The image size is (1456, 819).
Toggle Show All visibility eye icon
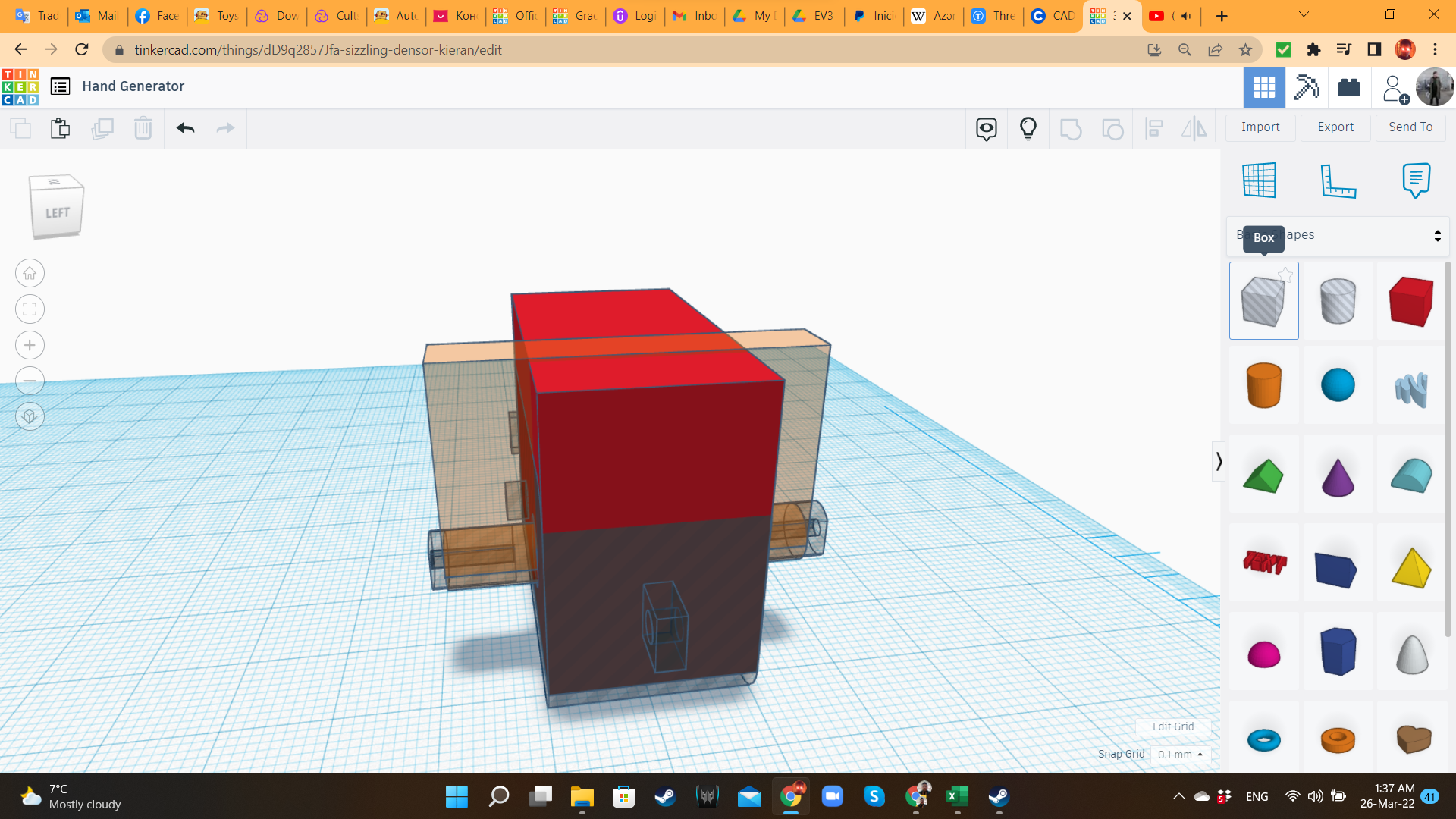986,128
